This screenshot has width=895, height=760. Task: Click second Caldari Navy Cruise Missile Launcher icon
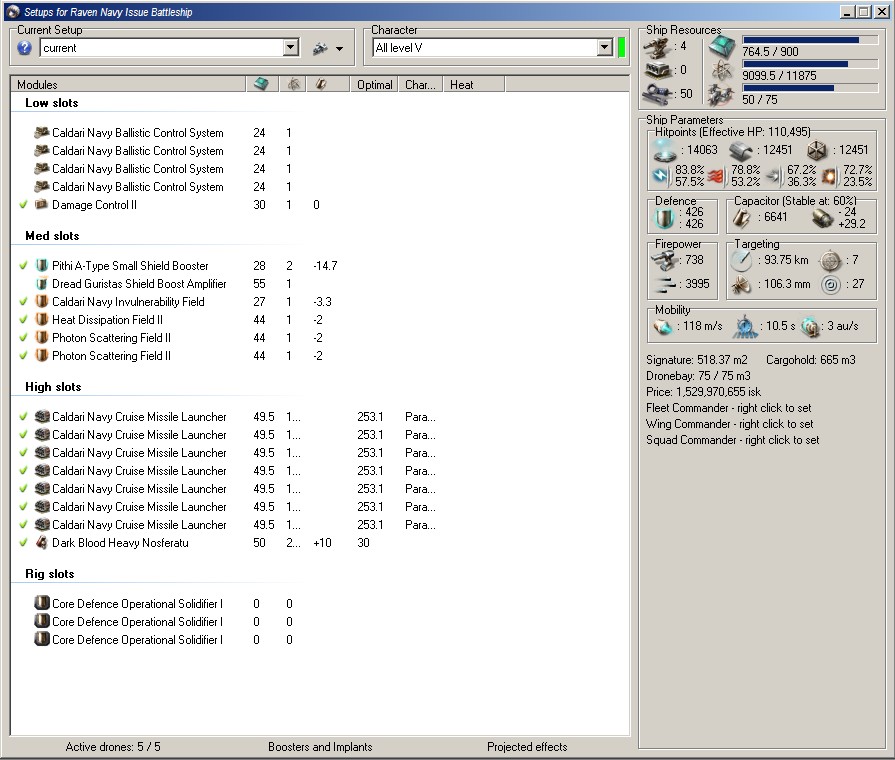[42, 435]
